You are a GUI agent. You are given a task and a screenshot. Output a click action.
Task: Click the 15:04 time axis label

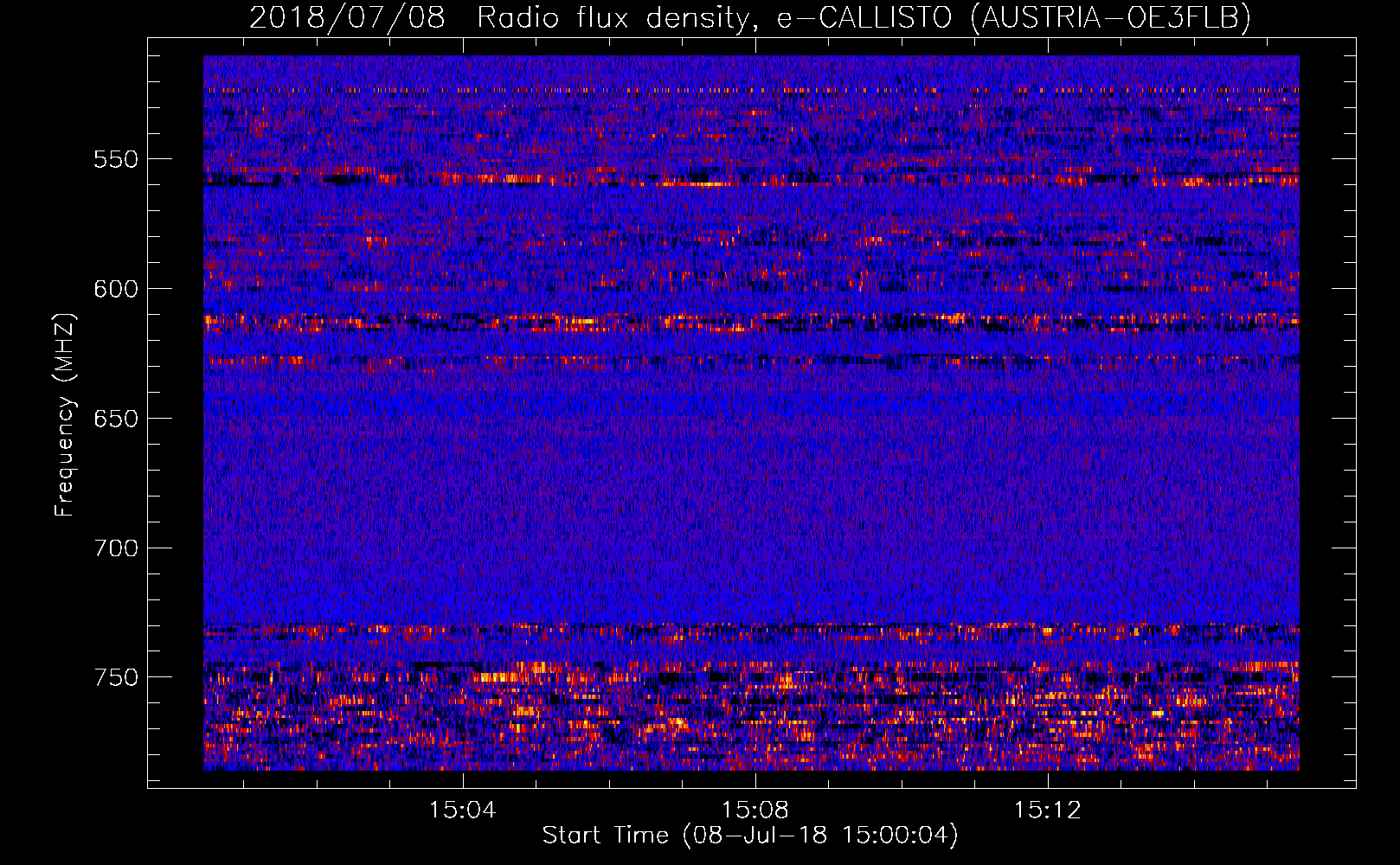tap(463, 811)
